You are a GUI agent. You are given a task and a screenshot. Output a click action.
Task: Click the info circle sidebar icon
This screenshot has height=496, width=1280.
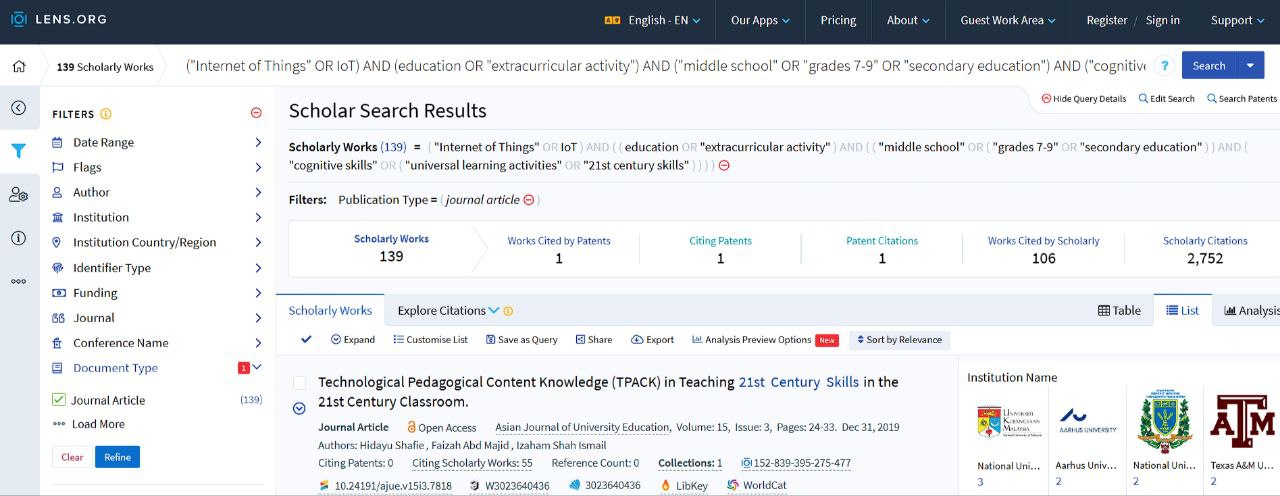(19, 238)
